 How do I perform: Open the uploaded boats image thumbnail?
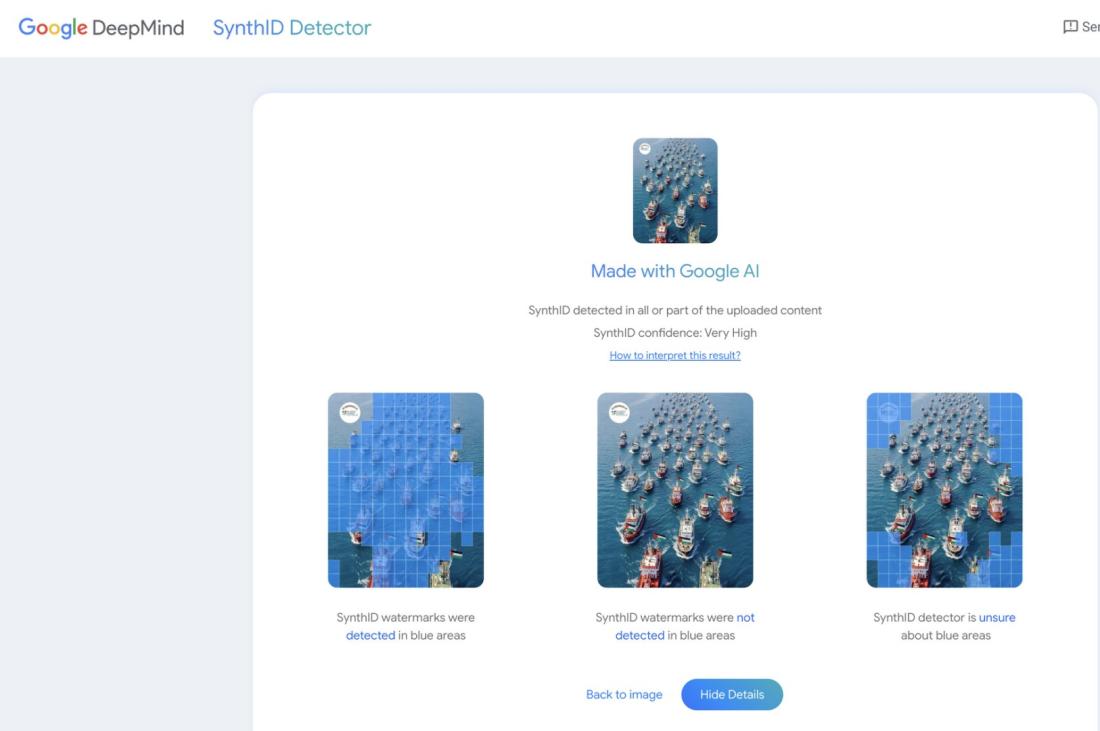(675, 191)
